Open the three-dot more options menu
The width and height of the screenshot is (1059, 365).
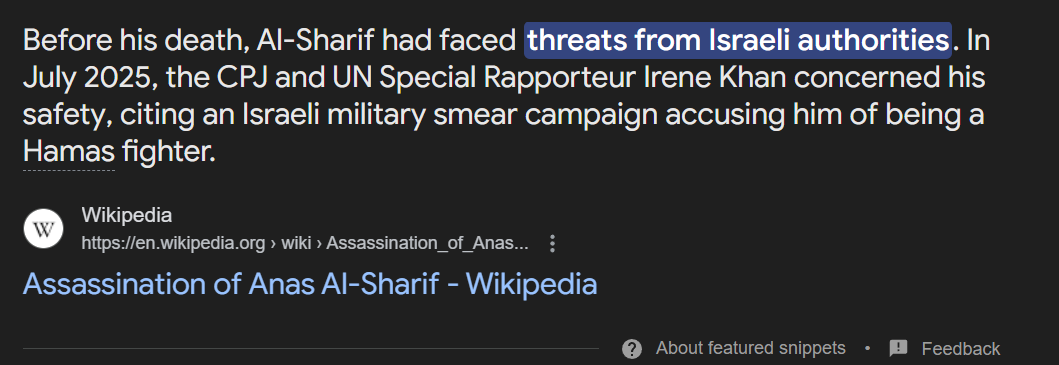coord(552,243)
